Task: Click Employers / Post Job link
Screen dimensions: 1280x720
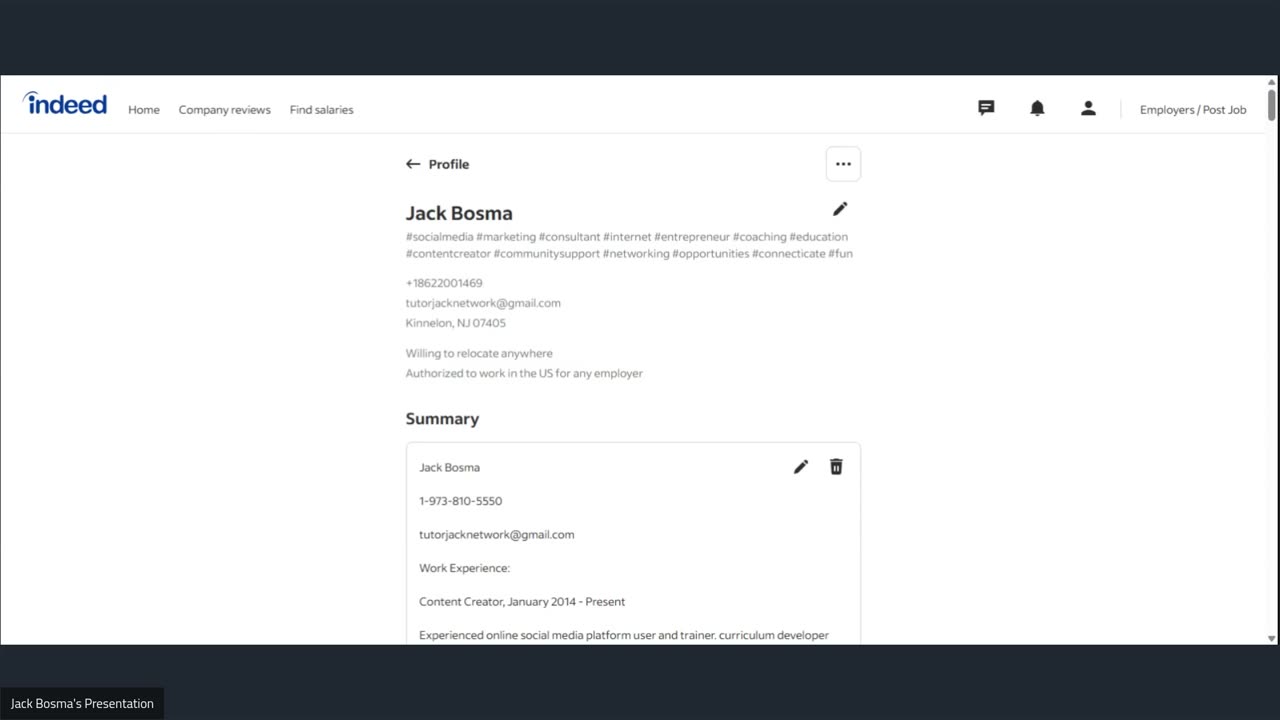Action: point(1193,110)
